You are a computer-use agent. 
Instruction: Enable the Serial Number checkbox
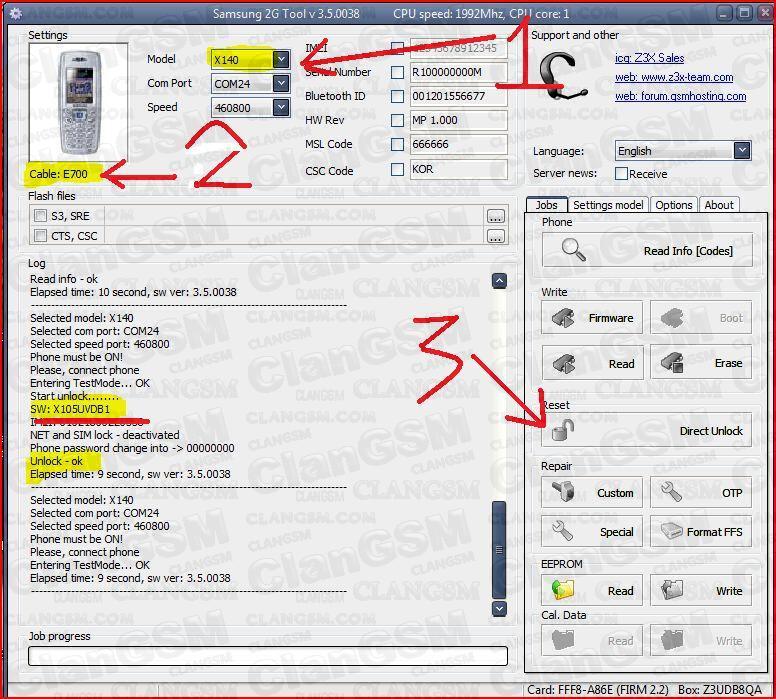397,72
